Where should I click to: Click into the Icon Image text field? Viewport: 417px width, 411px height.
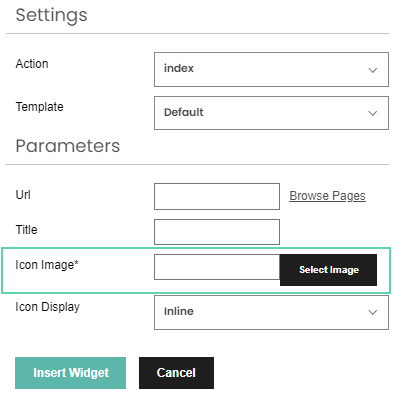click(217, 267)
